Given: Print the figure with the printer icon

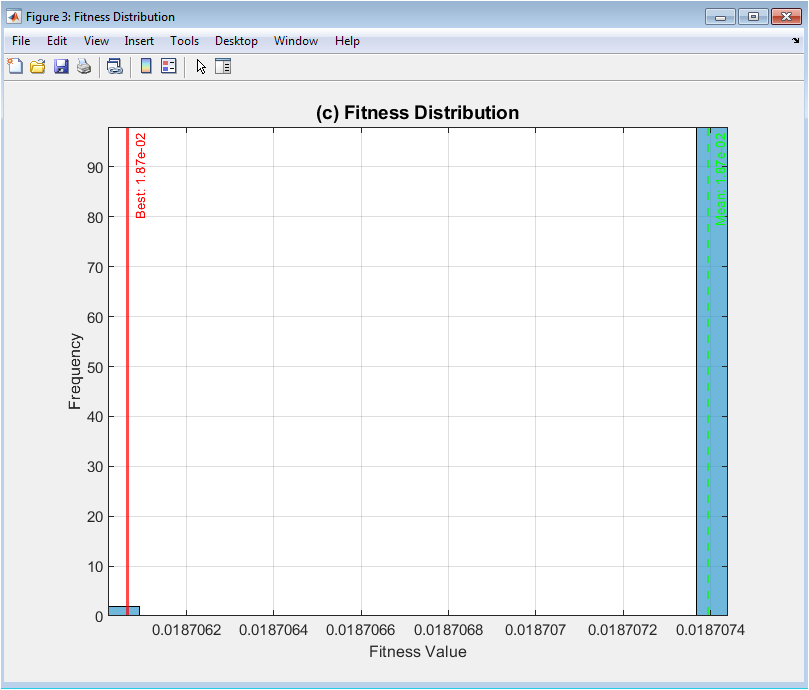Looking at the screenshot, I should pos(84,66).
